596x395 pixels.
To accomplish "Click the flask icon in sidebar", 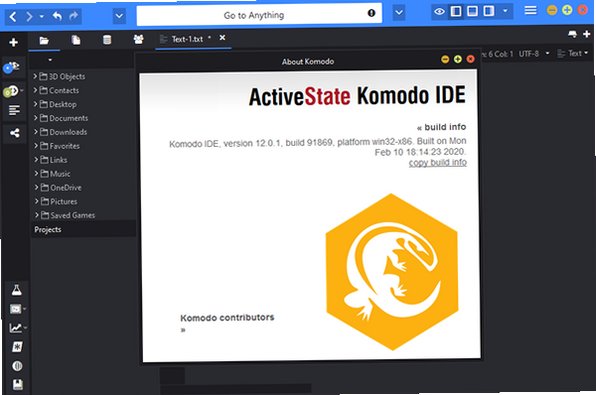I will coord(16,290).
